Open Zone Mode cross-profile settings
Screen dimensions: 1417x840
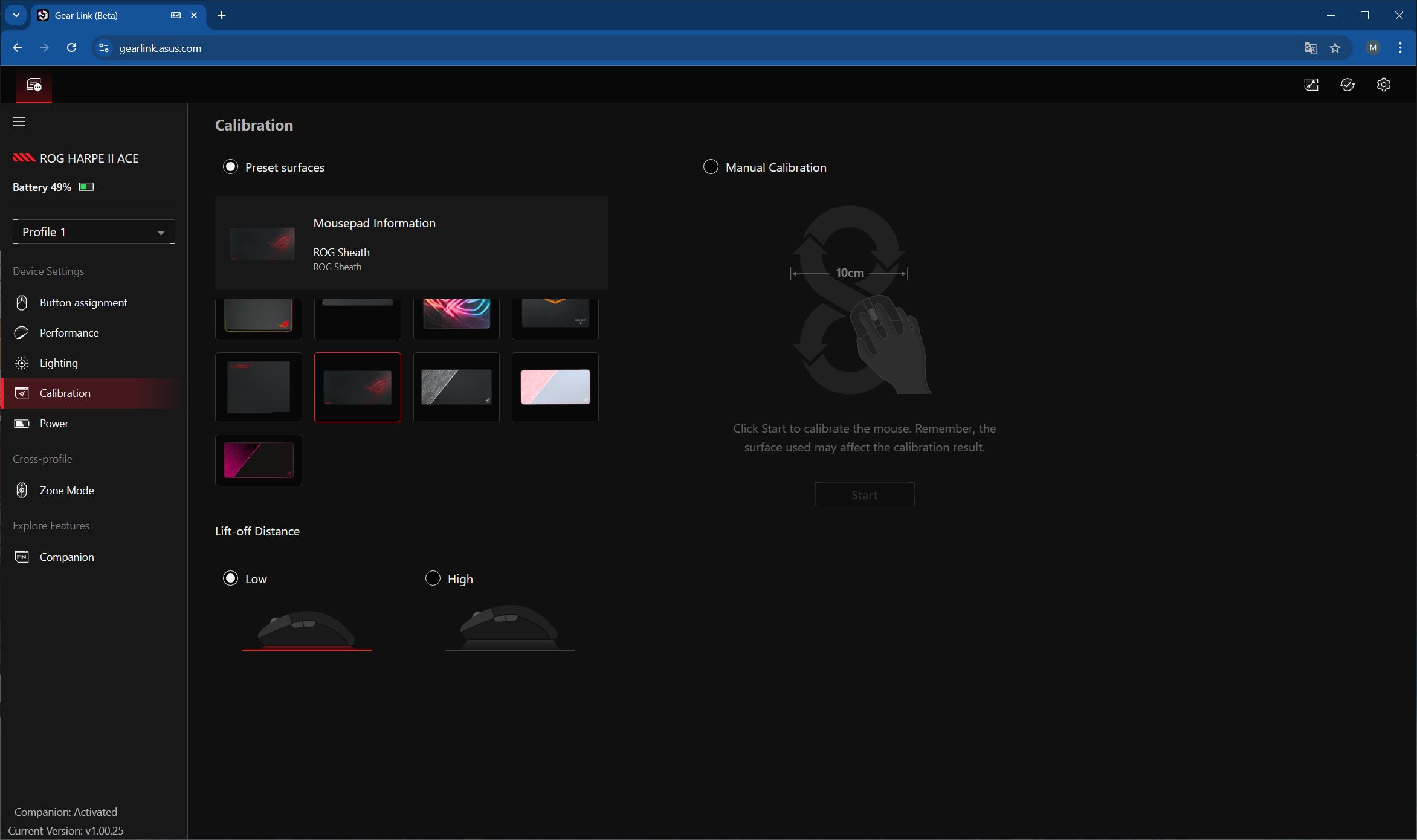click(66, 490)
